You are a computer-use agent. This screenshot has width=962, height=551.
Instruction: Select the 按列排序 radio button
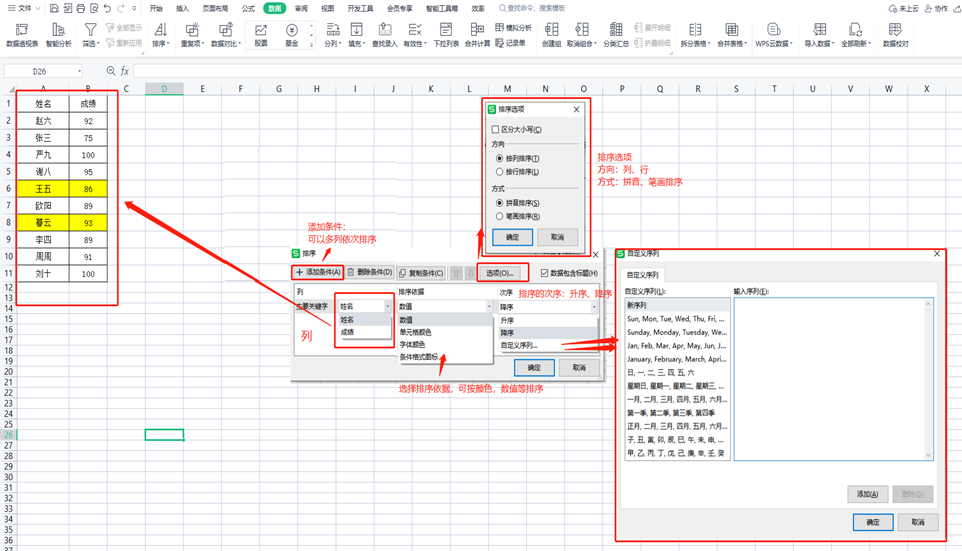click(x=499, y=158)
